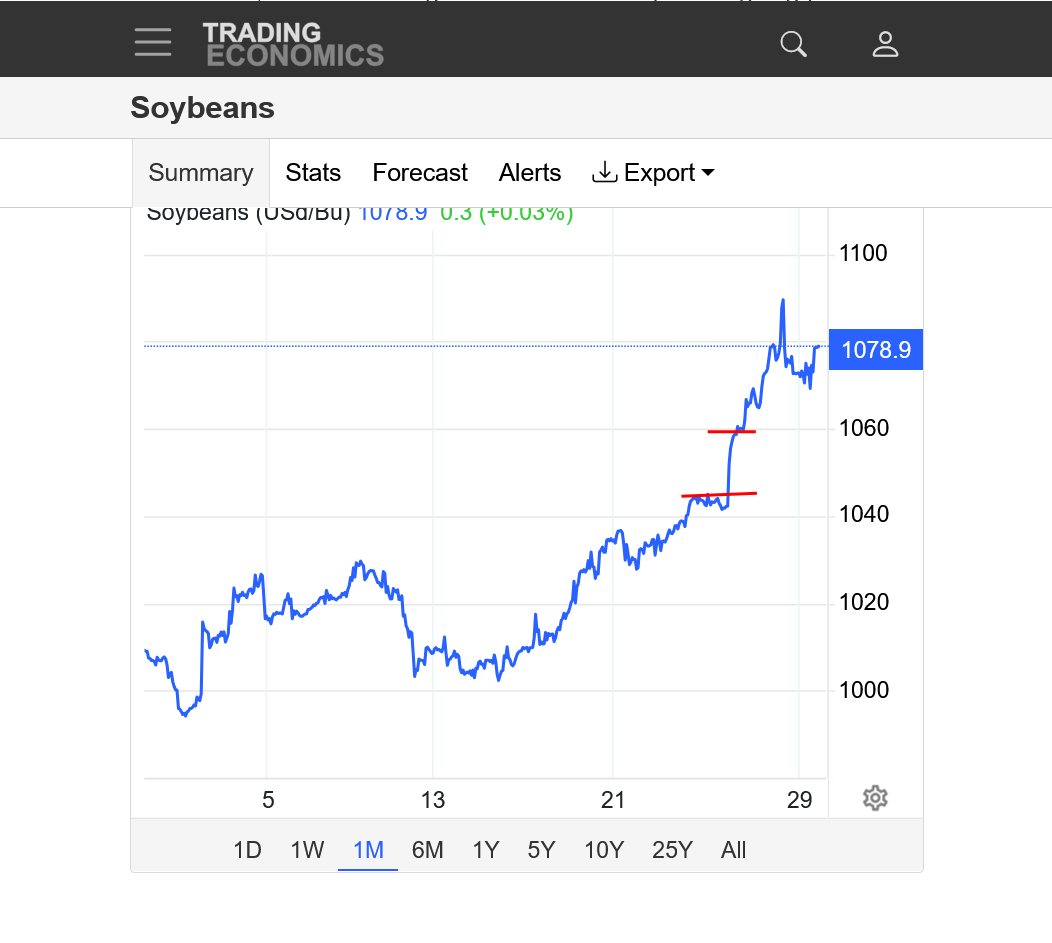Open the user account icon
Viewport: 1052px width, 943px height.
coord(885,44)
